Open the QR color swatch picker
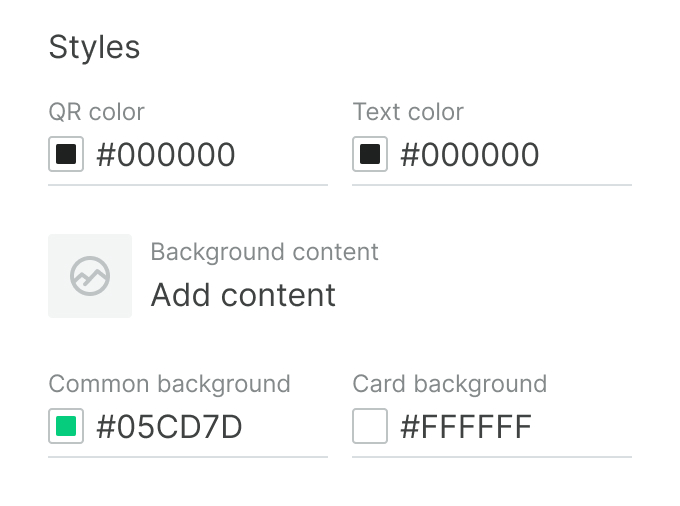680x506 pixels. pos(66,155)
